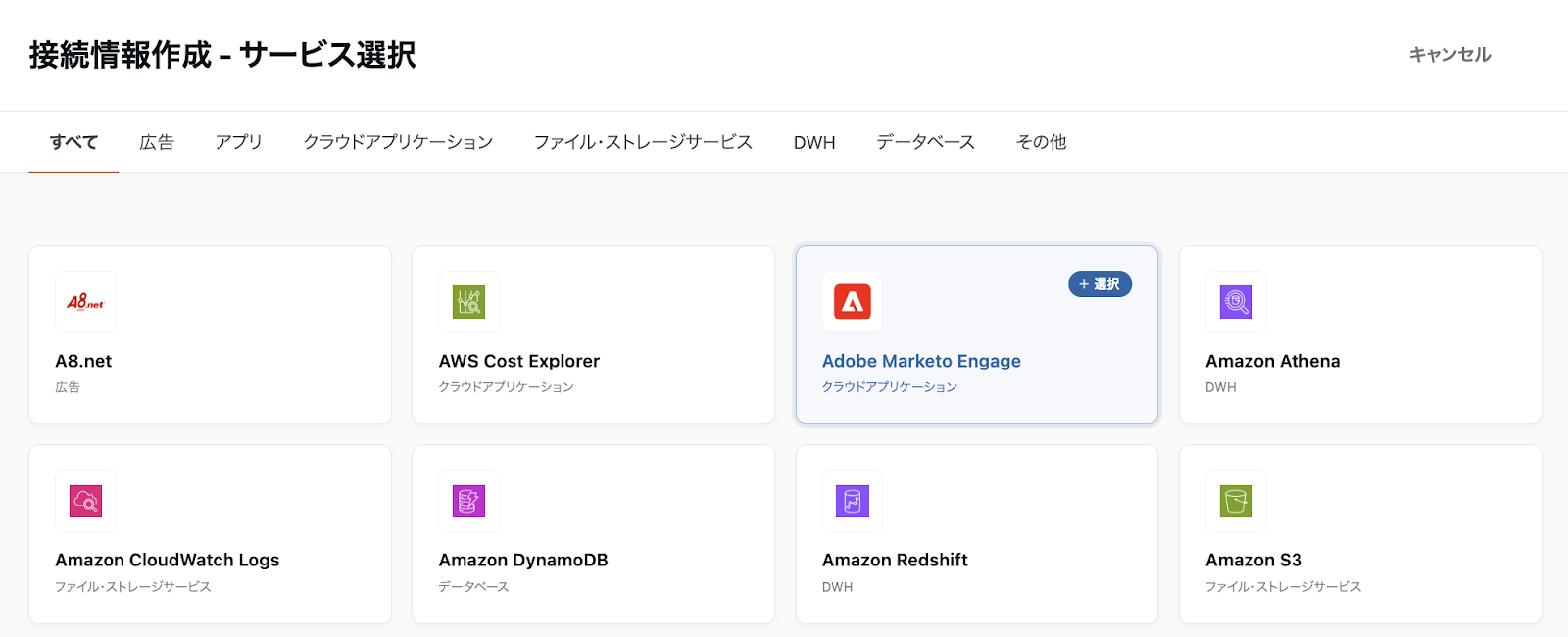Viewport: 1568px width, 637px height.
Task: Click the キャンセル button
Action: coord(1449,55)
